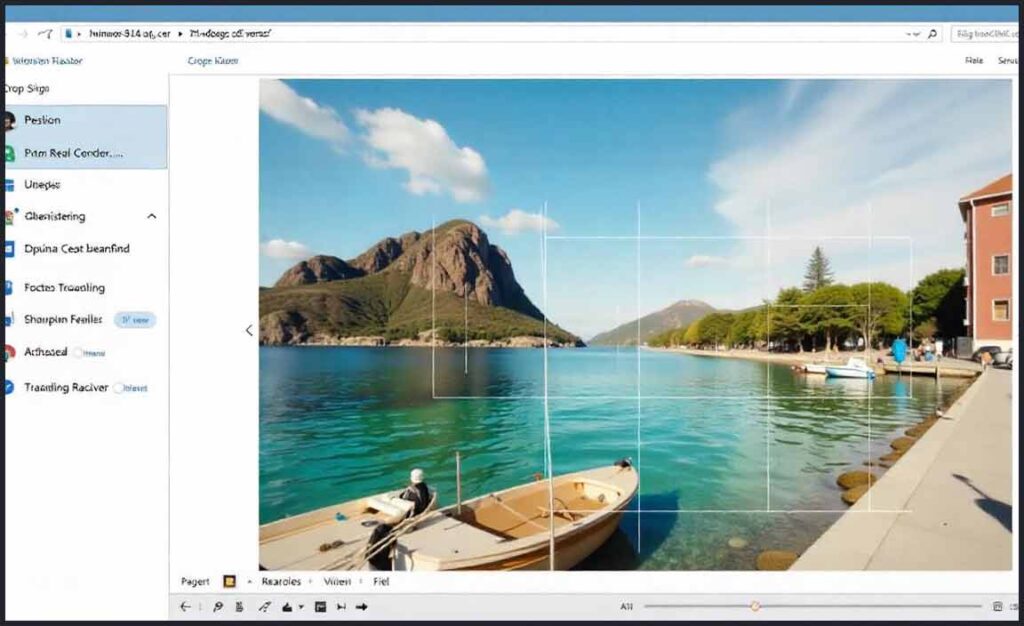This screenshot has height=626, width=1024.
Task: Select the pen tool in the bottom toolbar
Action: pos(264,605)
